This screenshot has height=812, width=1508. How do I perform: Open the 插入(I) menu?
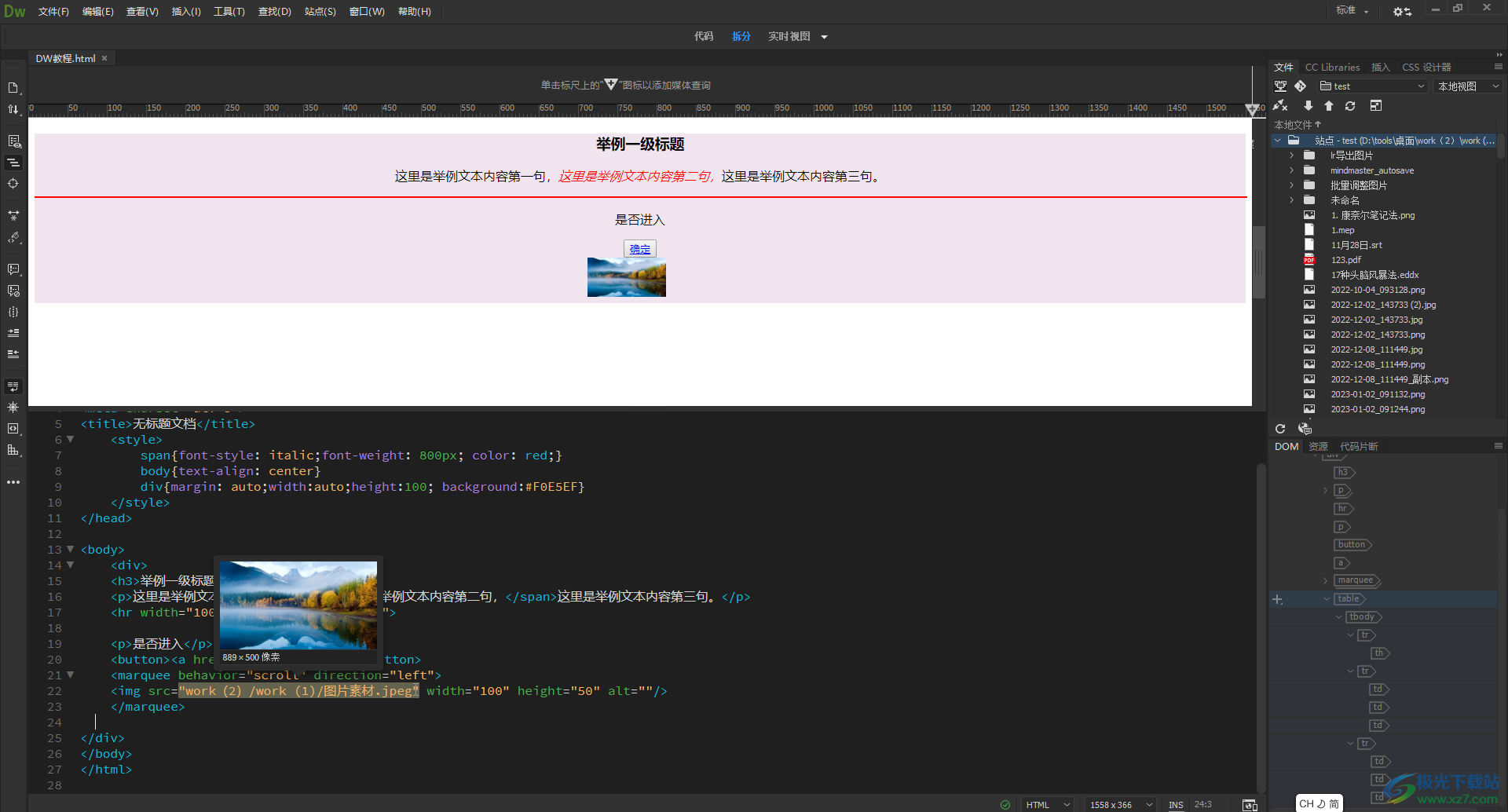pos(186,12)
